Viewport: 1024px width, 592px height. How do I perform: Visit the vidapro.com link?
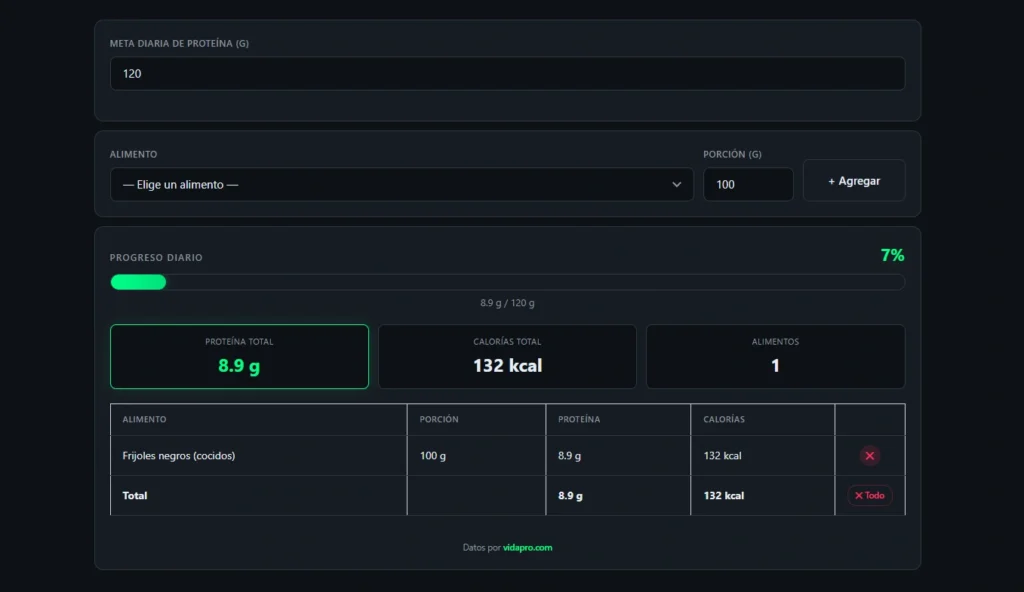527,548
